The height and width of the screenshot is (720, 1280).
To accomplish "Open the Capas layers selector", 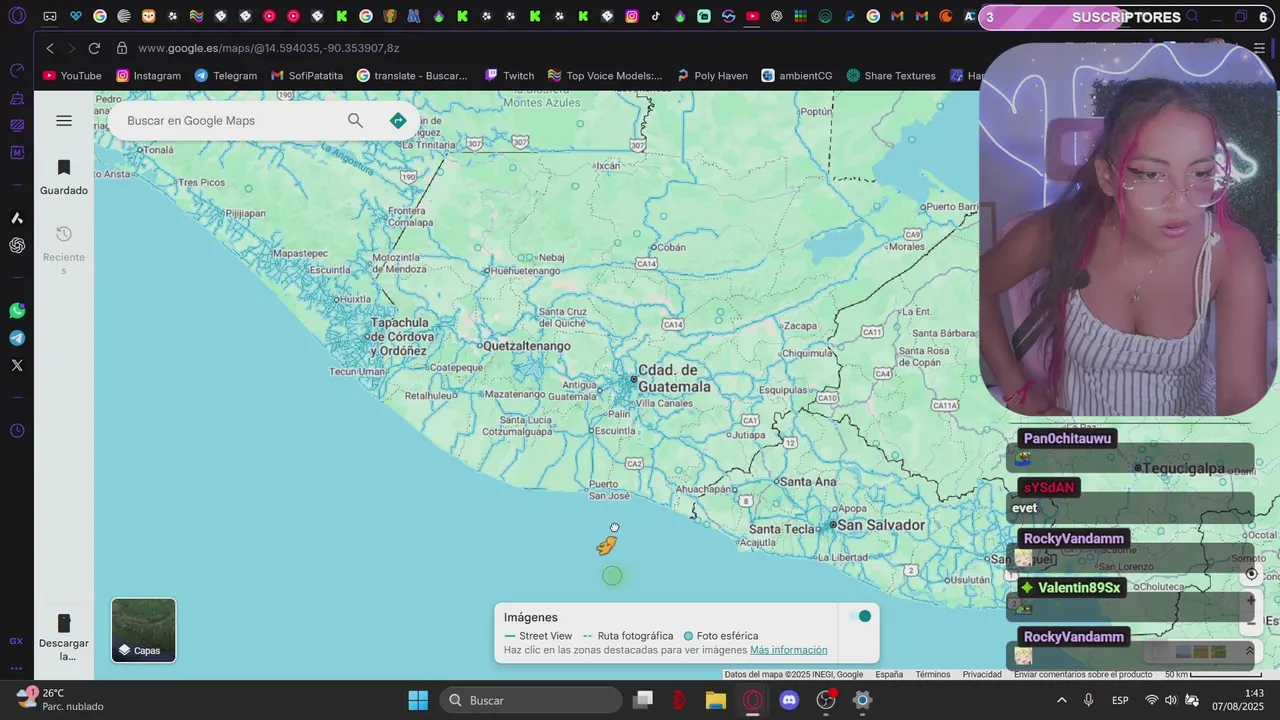I will 143,630.
